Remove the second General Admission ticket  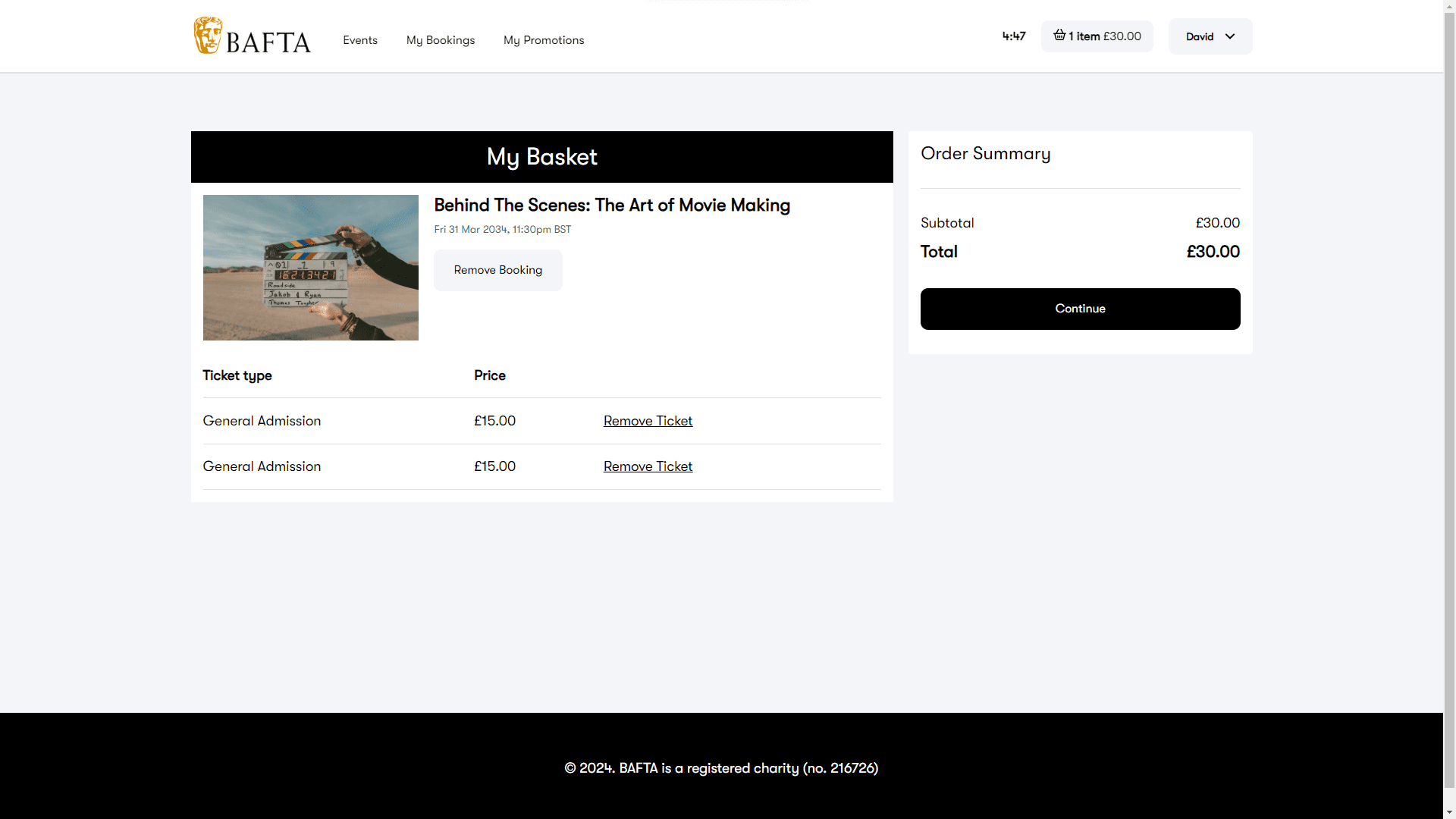[x=648, y=466]
